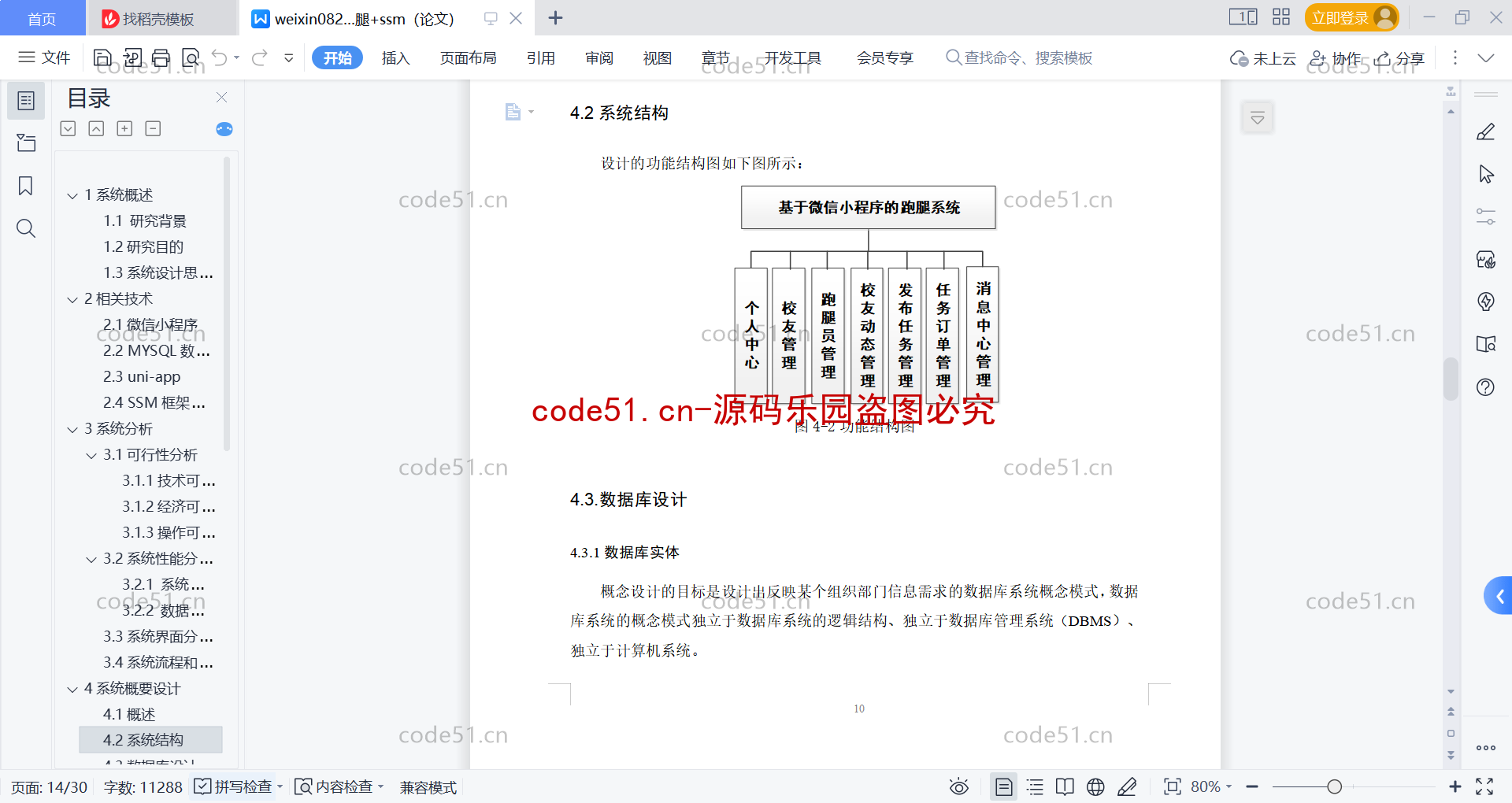Switch to web layout globe icon
This screenshot has height=803, width=1512.
(1095, 786)
